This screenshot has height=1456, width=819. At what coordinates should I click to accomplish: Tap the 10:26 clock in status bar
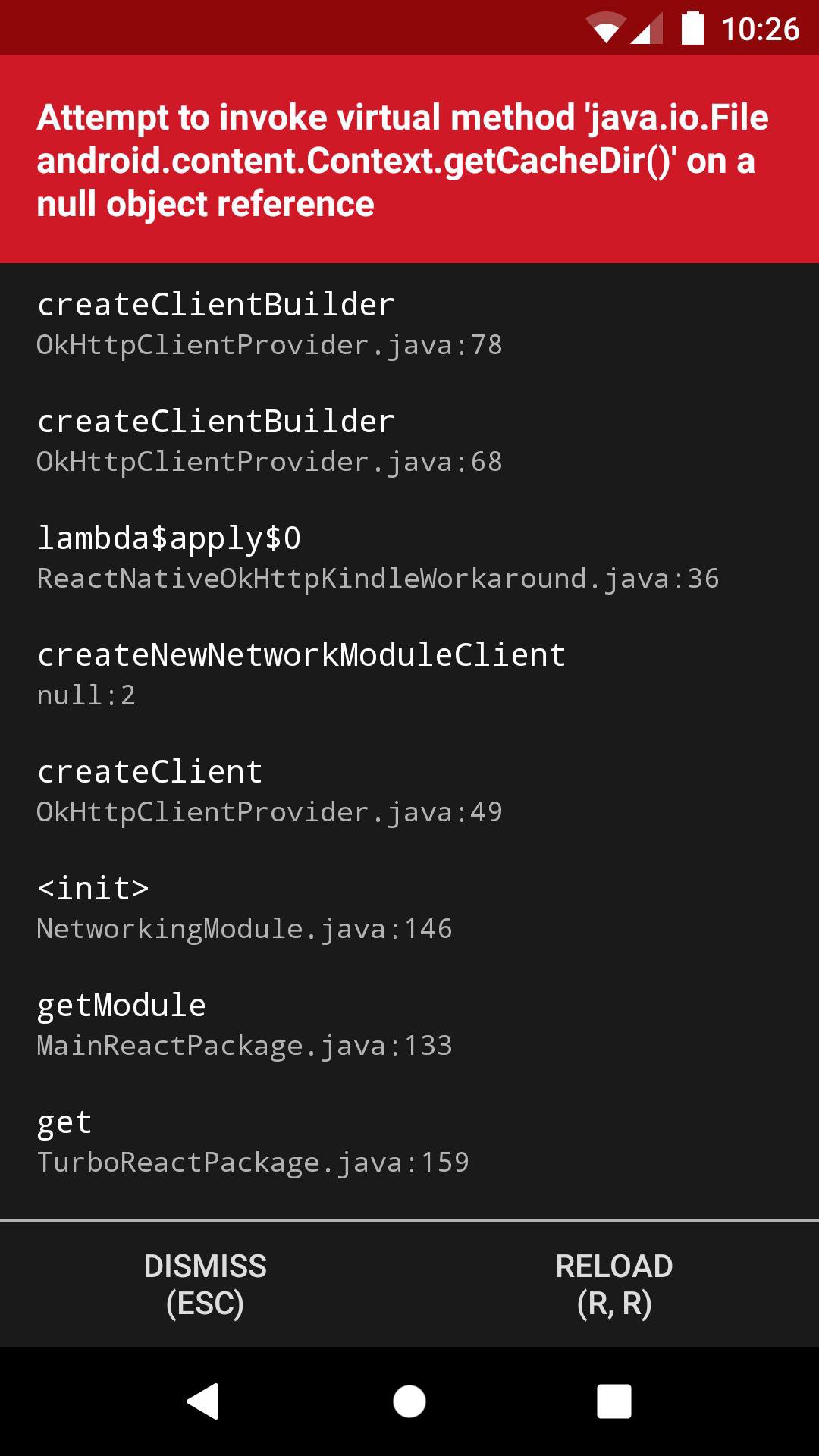pyautogui.click(x=760, y=29)
